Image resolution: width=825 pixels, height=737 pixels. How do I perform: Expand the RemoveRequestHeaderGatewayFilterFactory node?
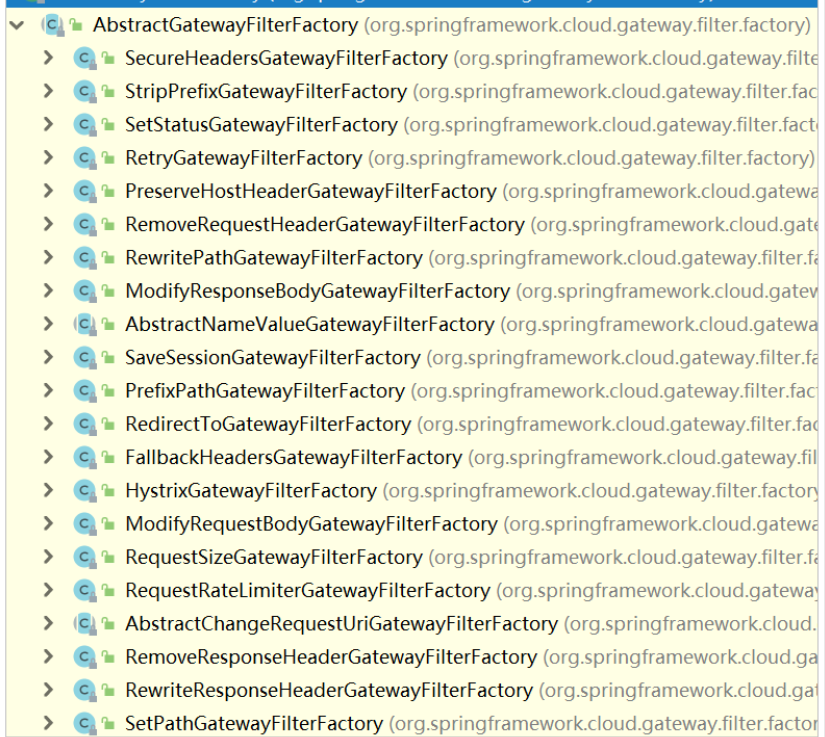48,224
